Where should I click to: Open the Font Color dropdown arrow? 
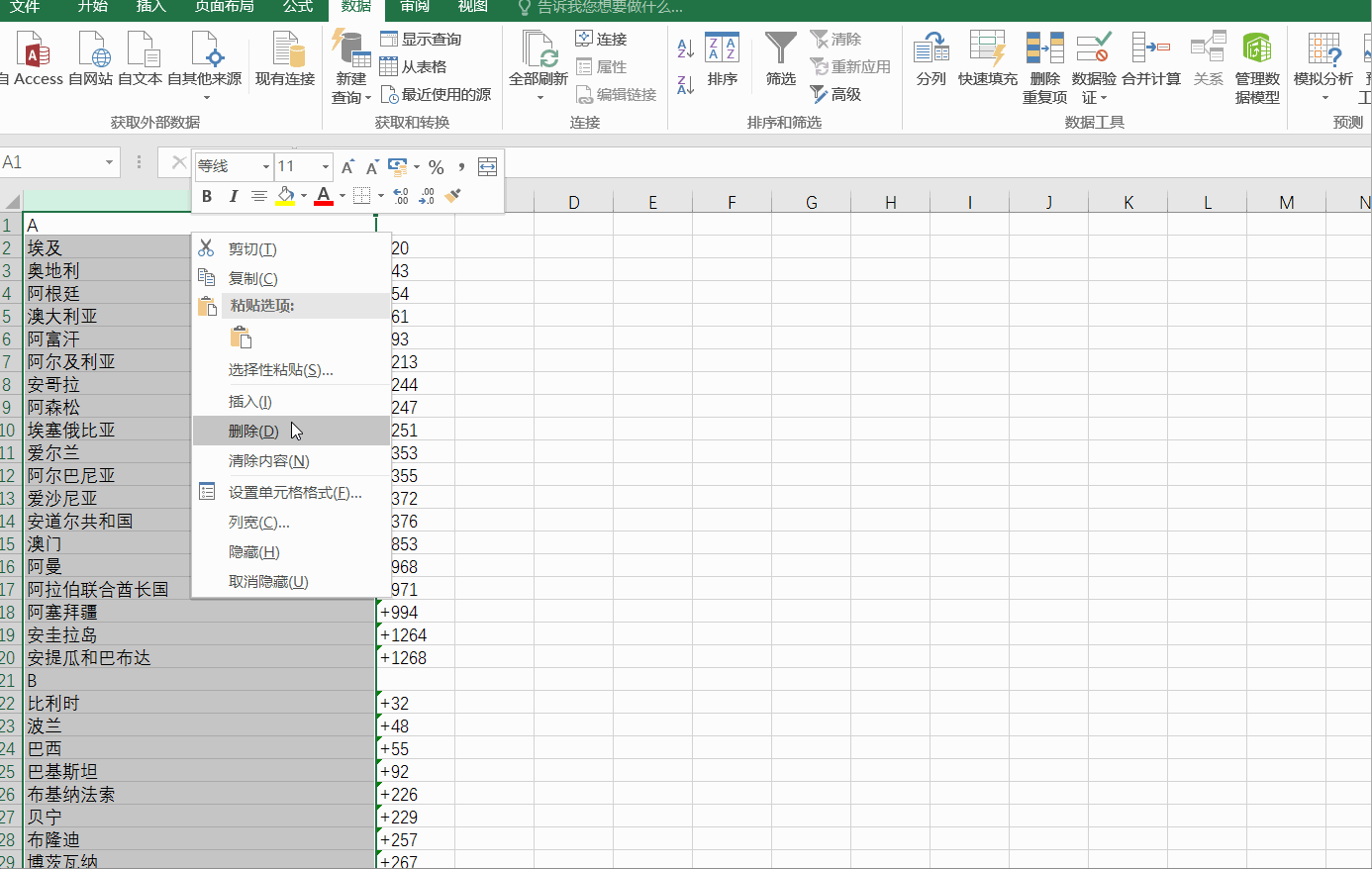click(x=342, y=196)
